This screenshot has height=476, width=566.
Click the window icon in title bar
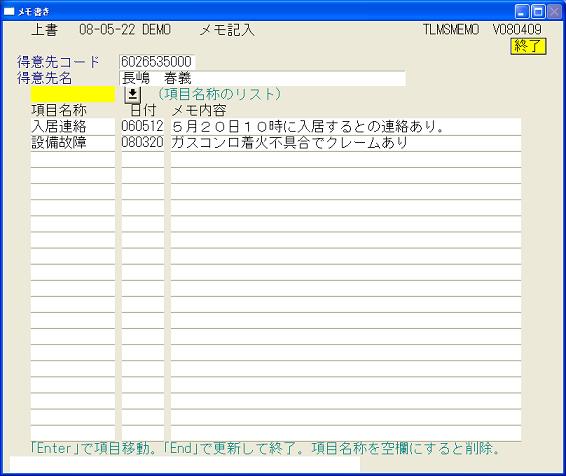tap(9, 12)
